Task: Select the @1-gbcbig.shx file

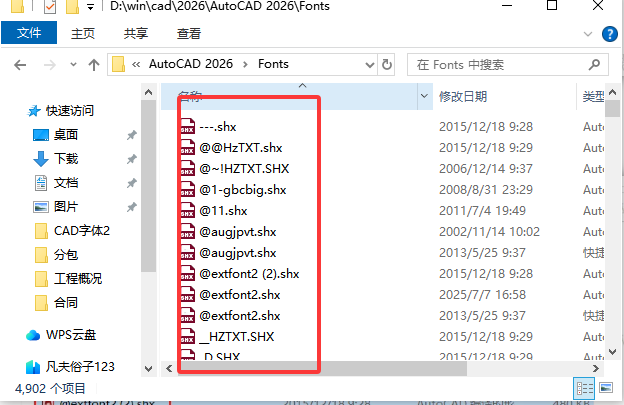Action: [242, 190]
